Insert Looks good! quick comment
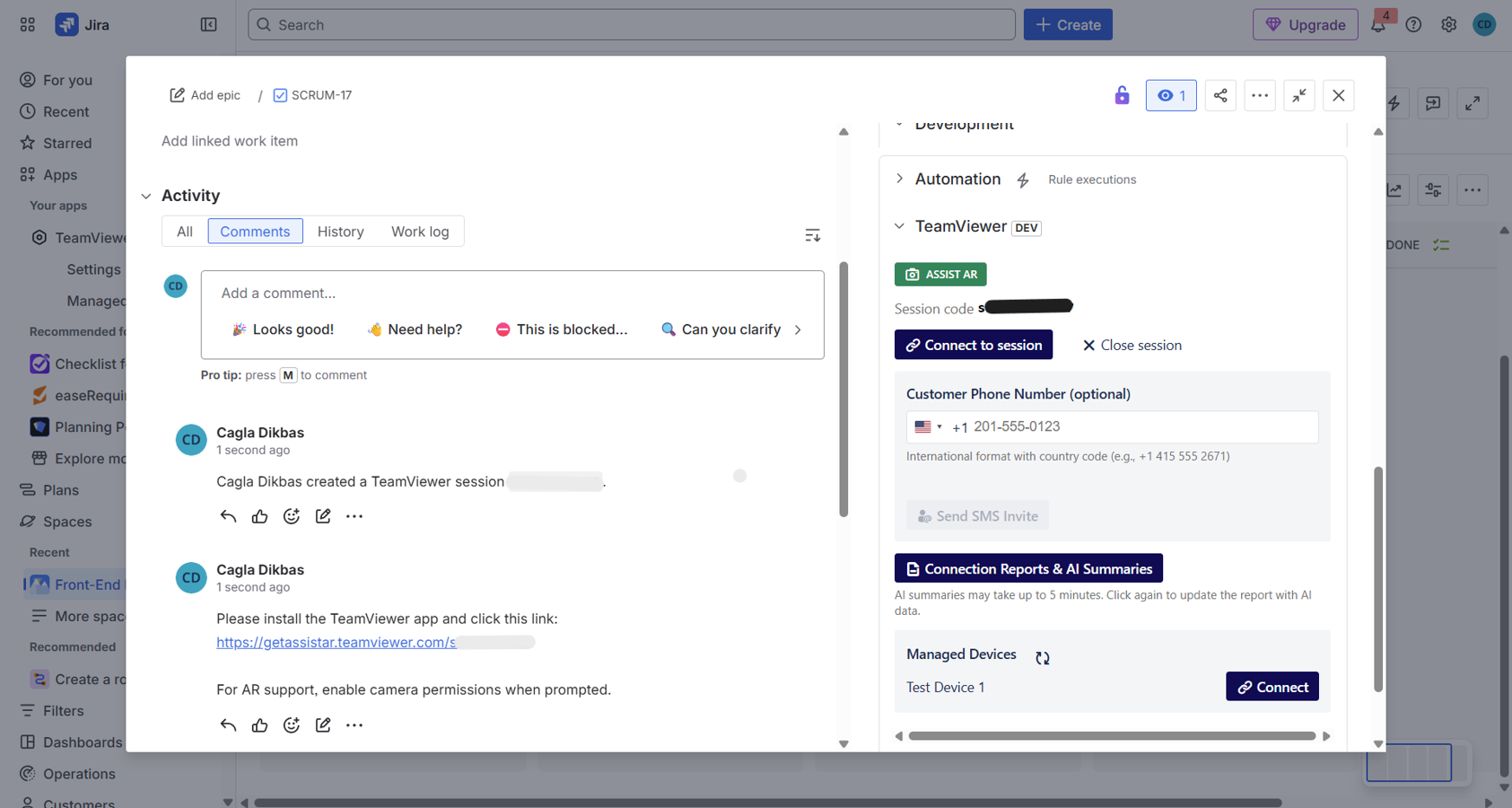The image size is (1512, 808). tap(283, 329)
